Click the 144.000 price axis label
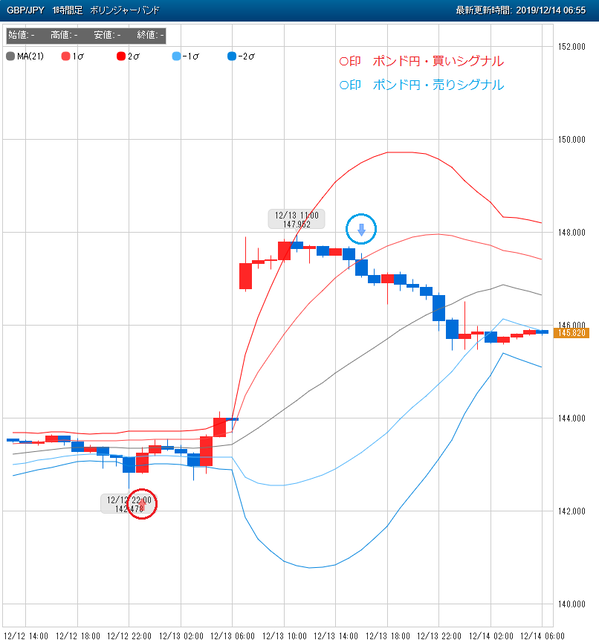This screenshot has width=599, height=640. pyautogui.click(x=571, y=418)
